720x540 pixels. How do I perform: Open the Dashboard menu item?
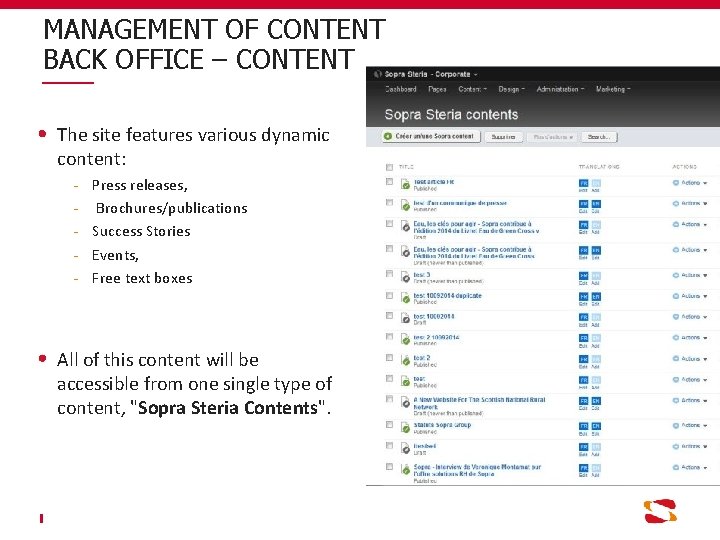[x=400, y=89]
